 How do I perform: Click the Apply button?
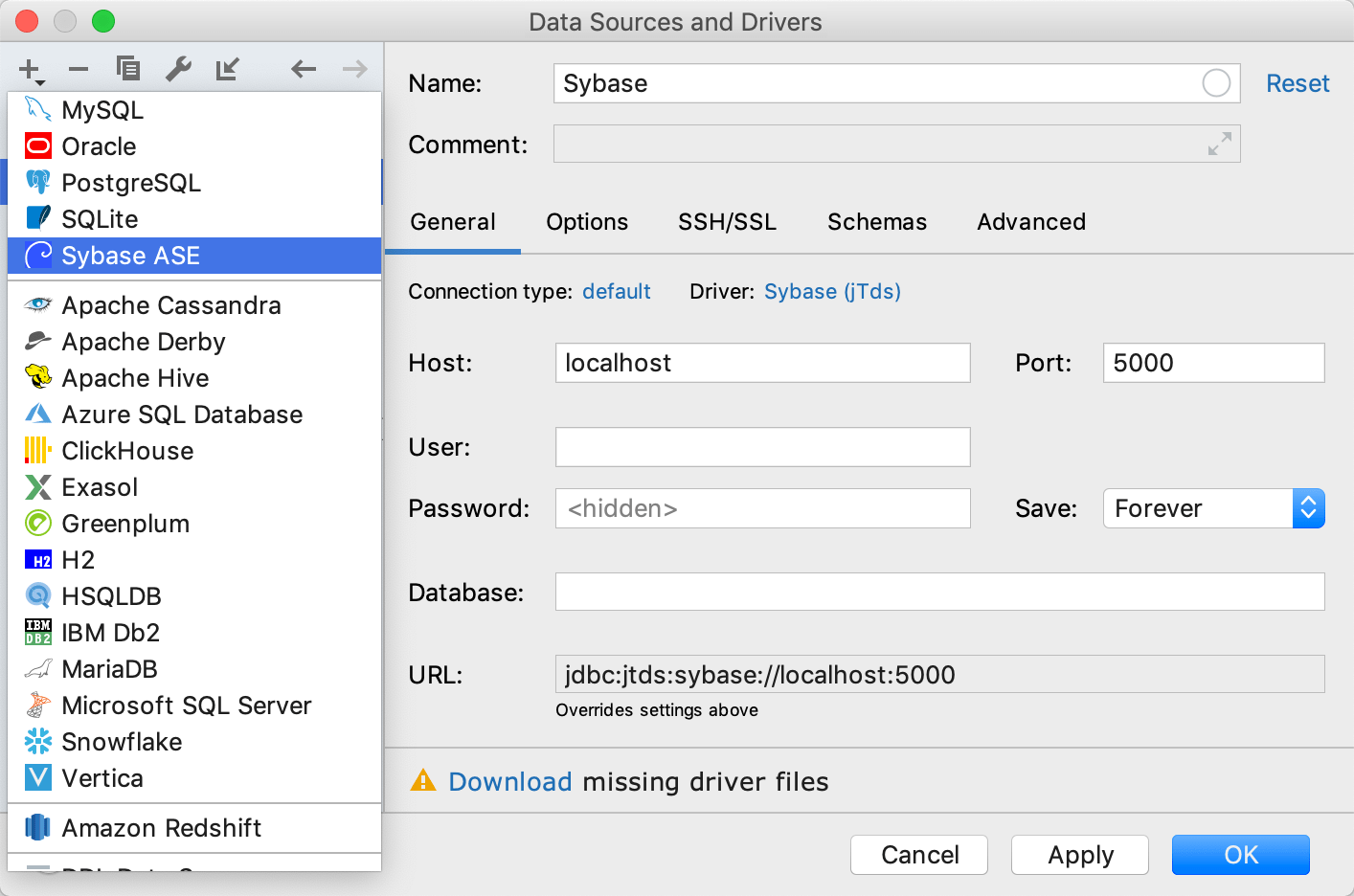tap(1080, 855)
